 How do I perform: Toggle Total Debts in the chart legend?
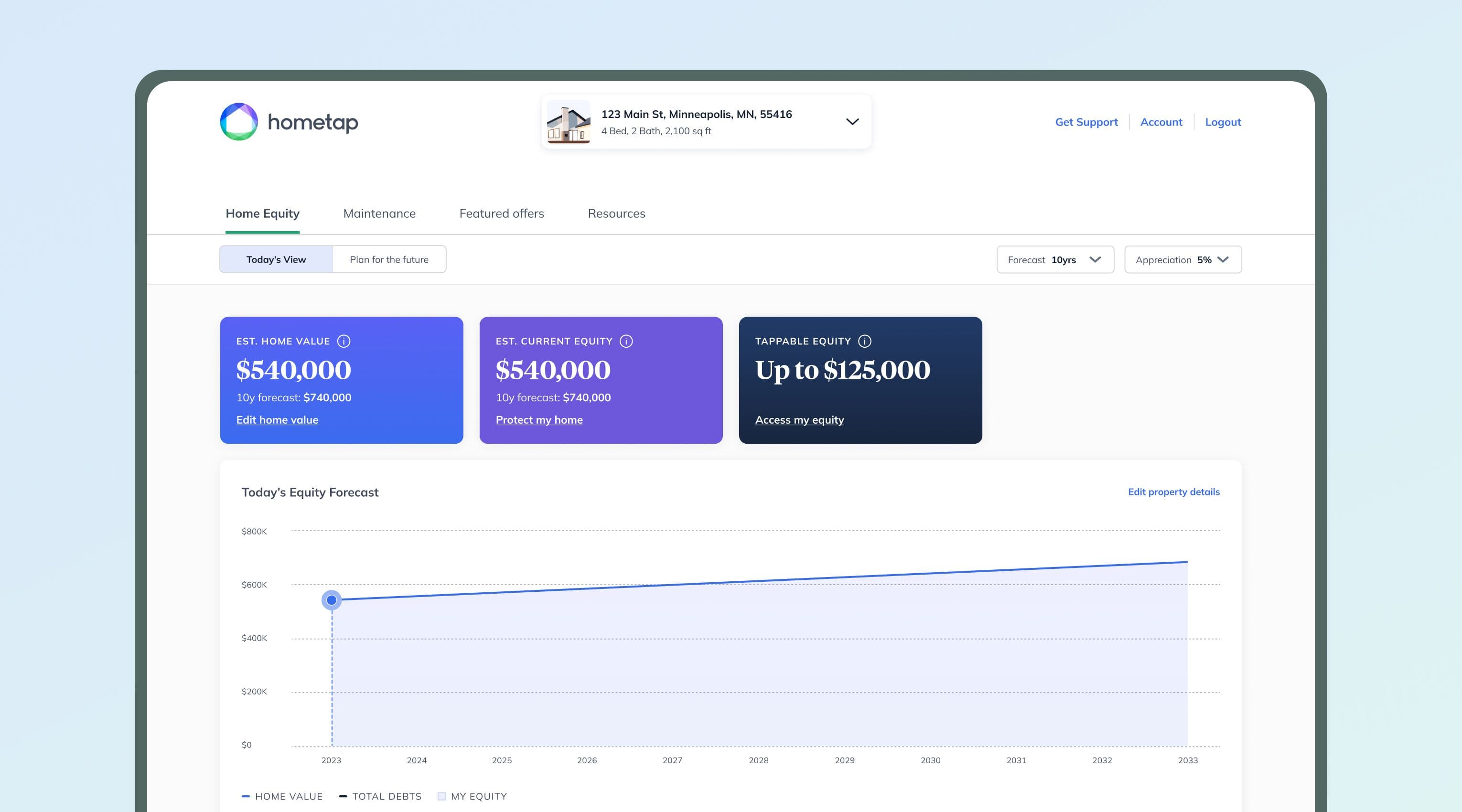click(380, 796)
